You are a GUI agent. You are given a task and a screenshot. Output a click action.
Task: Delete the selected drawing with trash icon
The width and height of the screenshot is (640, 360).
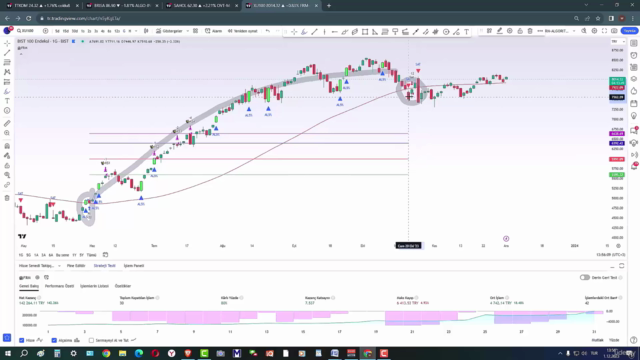[x=530, y=31]
